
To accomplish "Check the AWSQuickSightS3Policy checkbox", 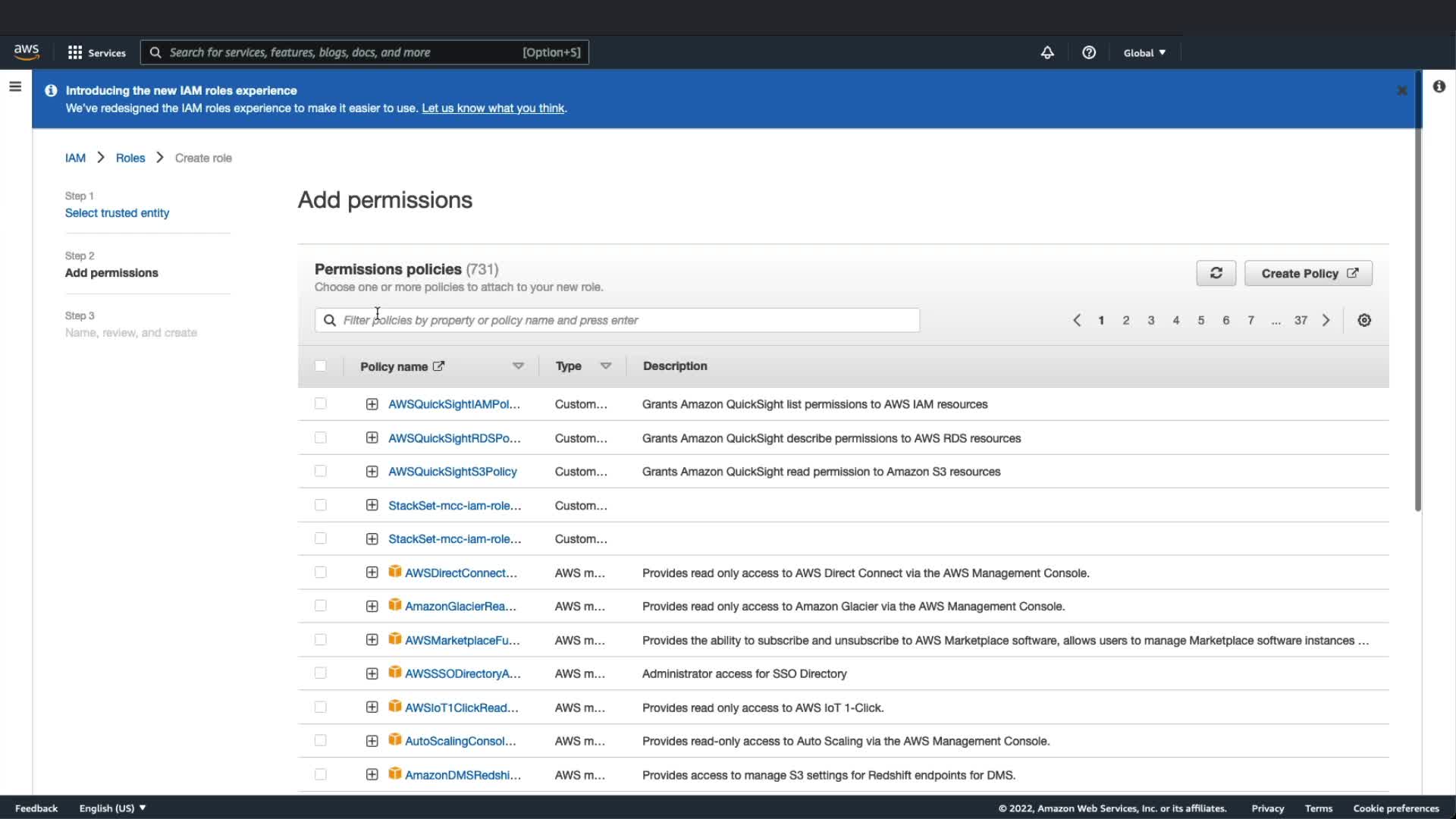I will click(320, 471).
